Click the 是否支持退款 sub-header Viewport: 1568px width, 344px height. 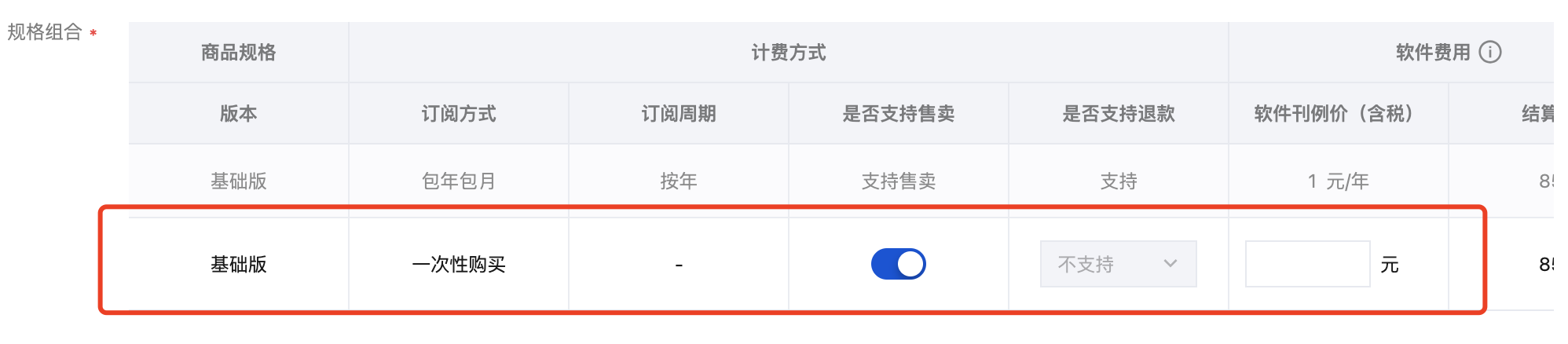1119,114
